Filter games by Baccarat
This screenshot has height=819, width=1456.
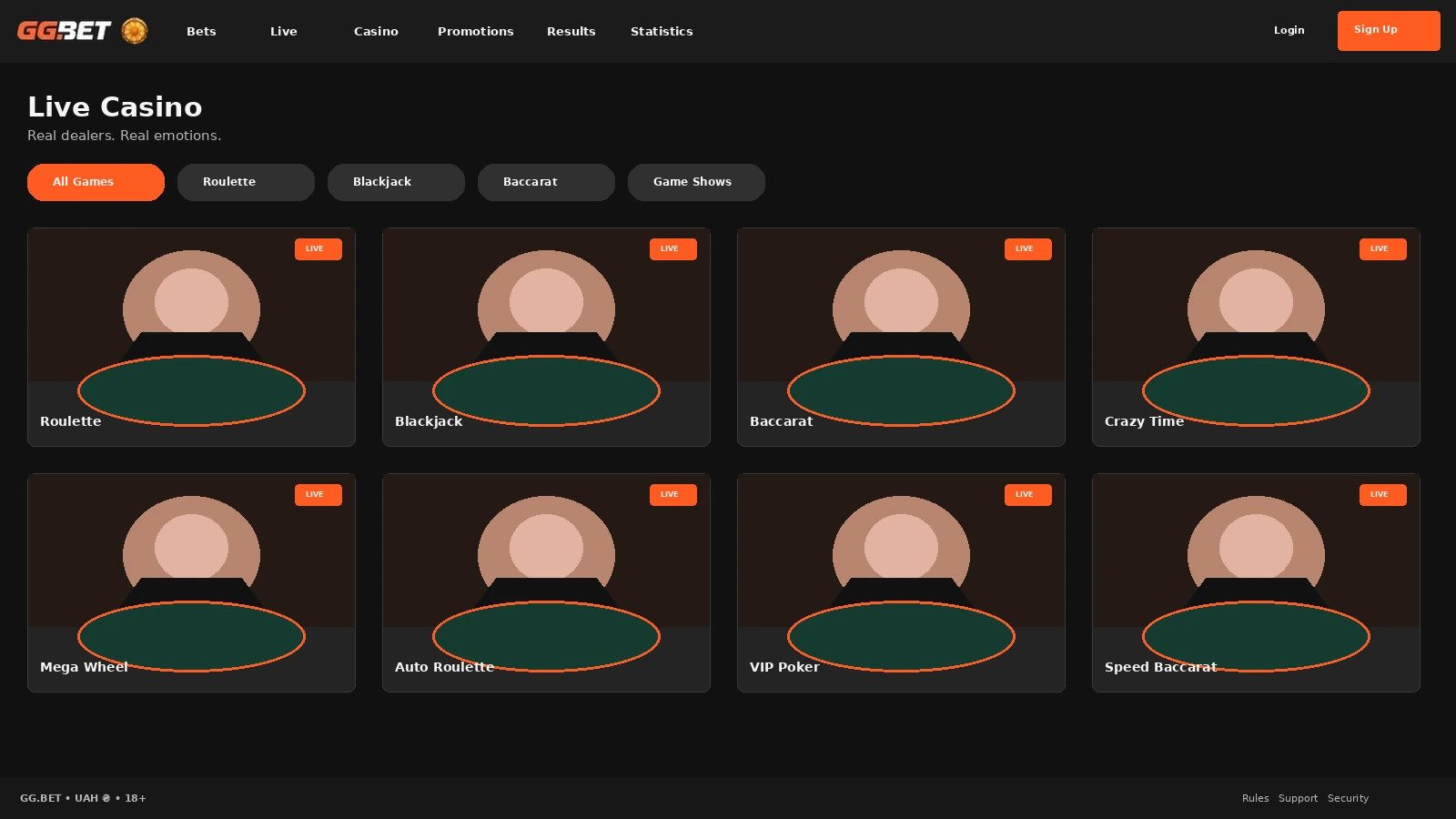pyautogui.click(x=546, y=182)
